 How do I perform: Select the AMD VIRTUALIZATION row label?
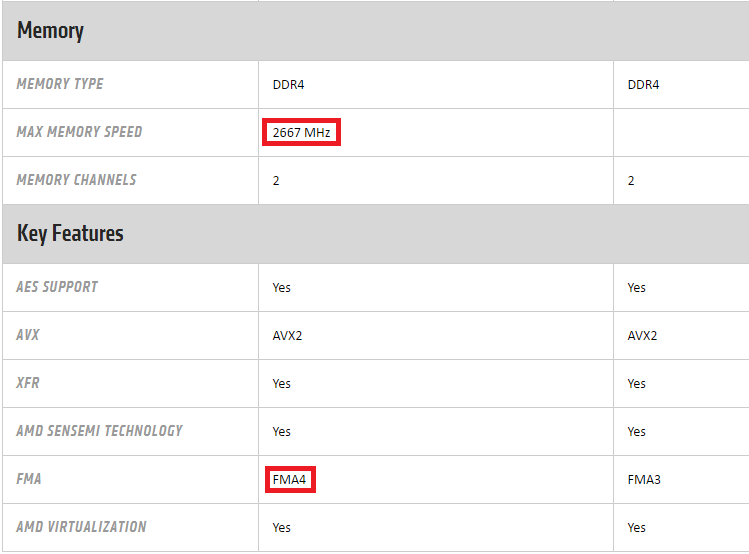point(81,527)
